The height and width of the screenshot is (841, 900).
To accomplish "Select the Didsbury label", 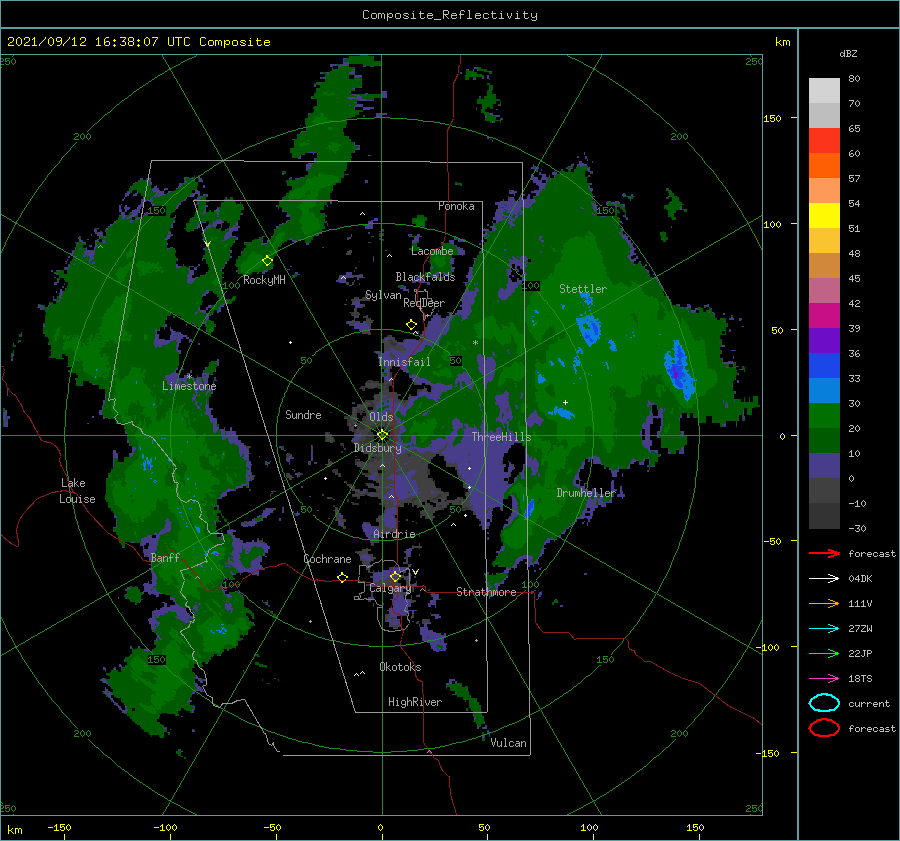I will [377, 448].
